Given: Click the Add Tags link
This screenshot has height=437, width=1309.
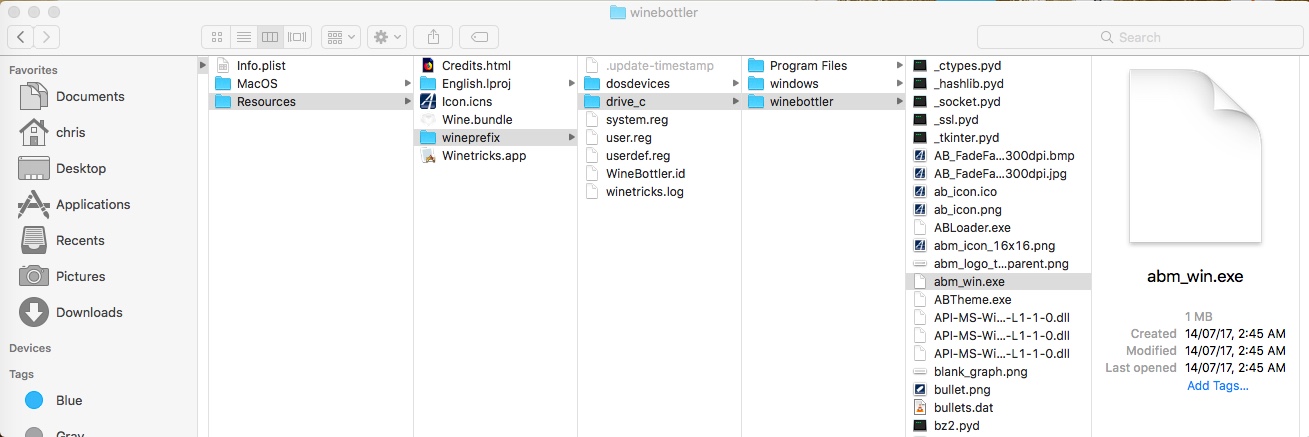Looking at the screenshot, I should point(1219,385).
